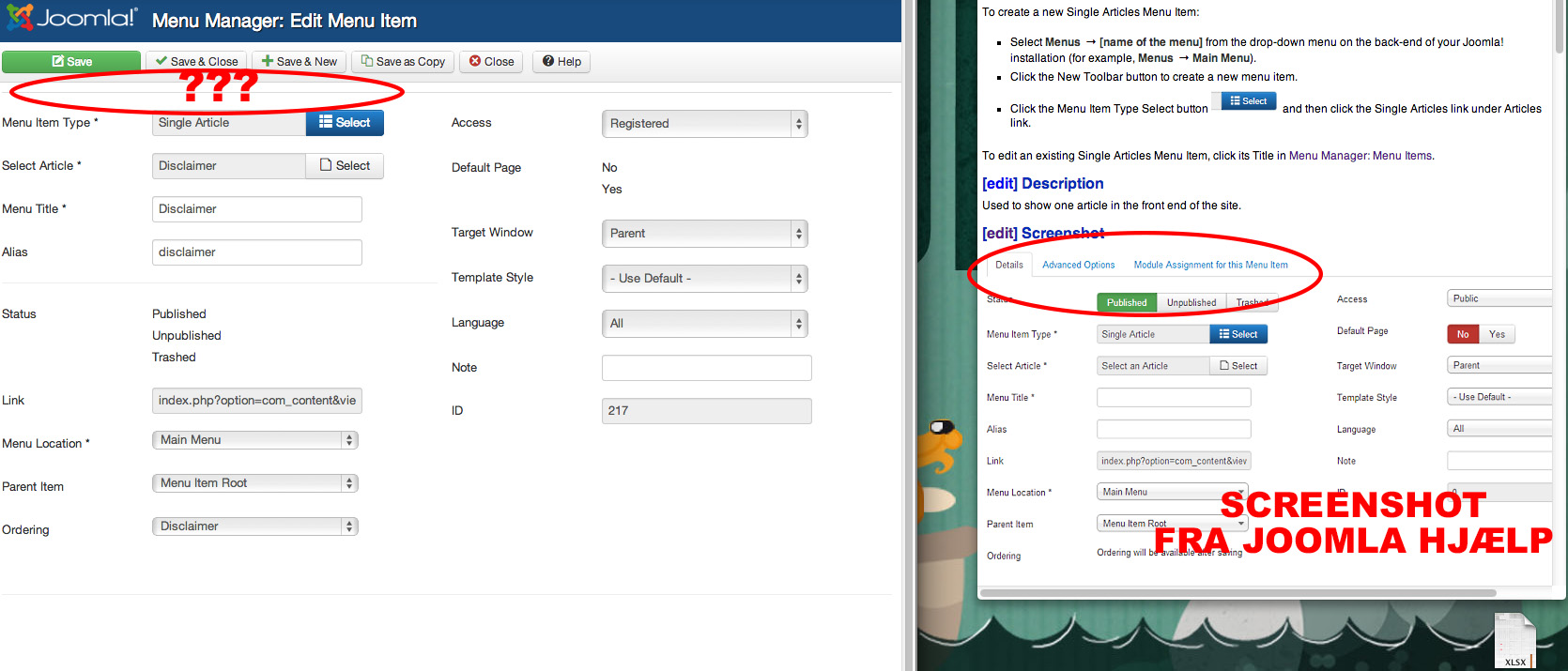Click the Alias field containing disclaimer
This screenshot has width=1568, height=671.
(x=257, y=252)
